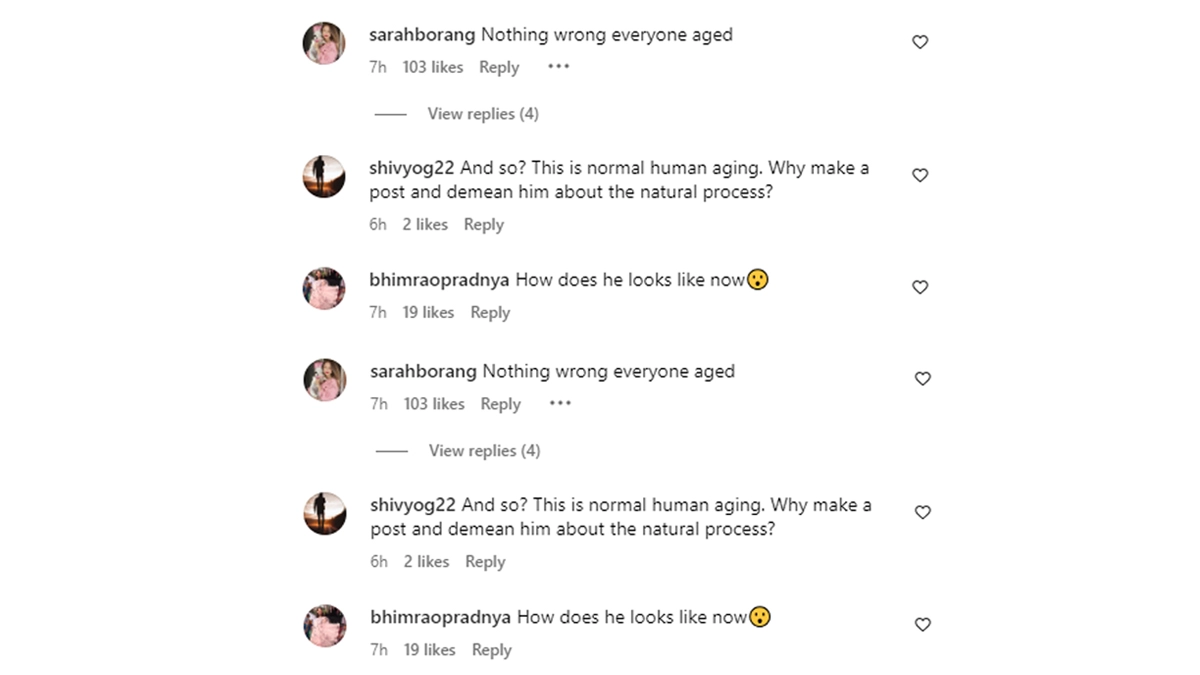This screenshot has width=1200, height=675.
Task: Open the sarahborang username link in lower comment
Action: tap(423, 371)
